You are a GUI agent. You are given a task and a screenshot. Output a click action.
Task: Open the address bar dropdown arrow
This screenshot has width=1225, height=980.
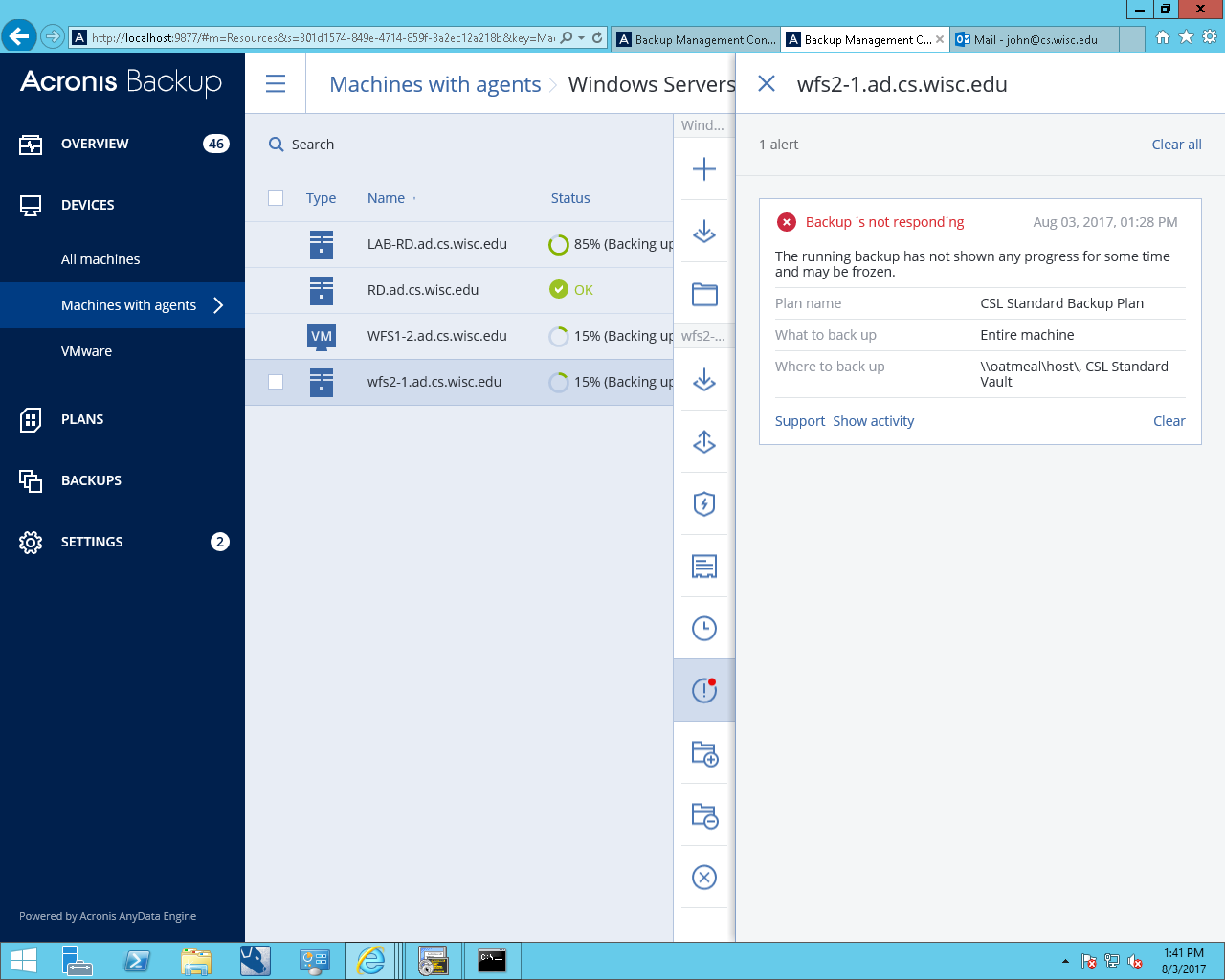coord(581,37)
